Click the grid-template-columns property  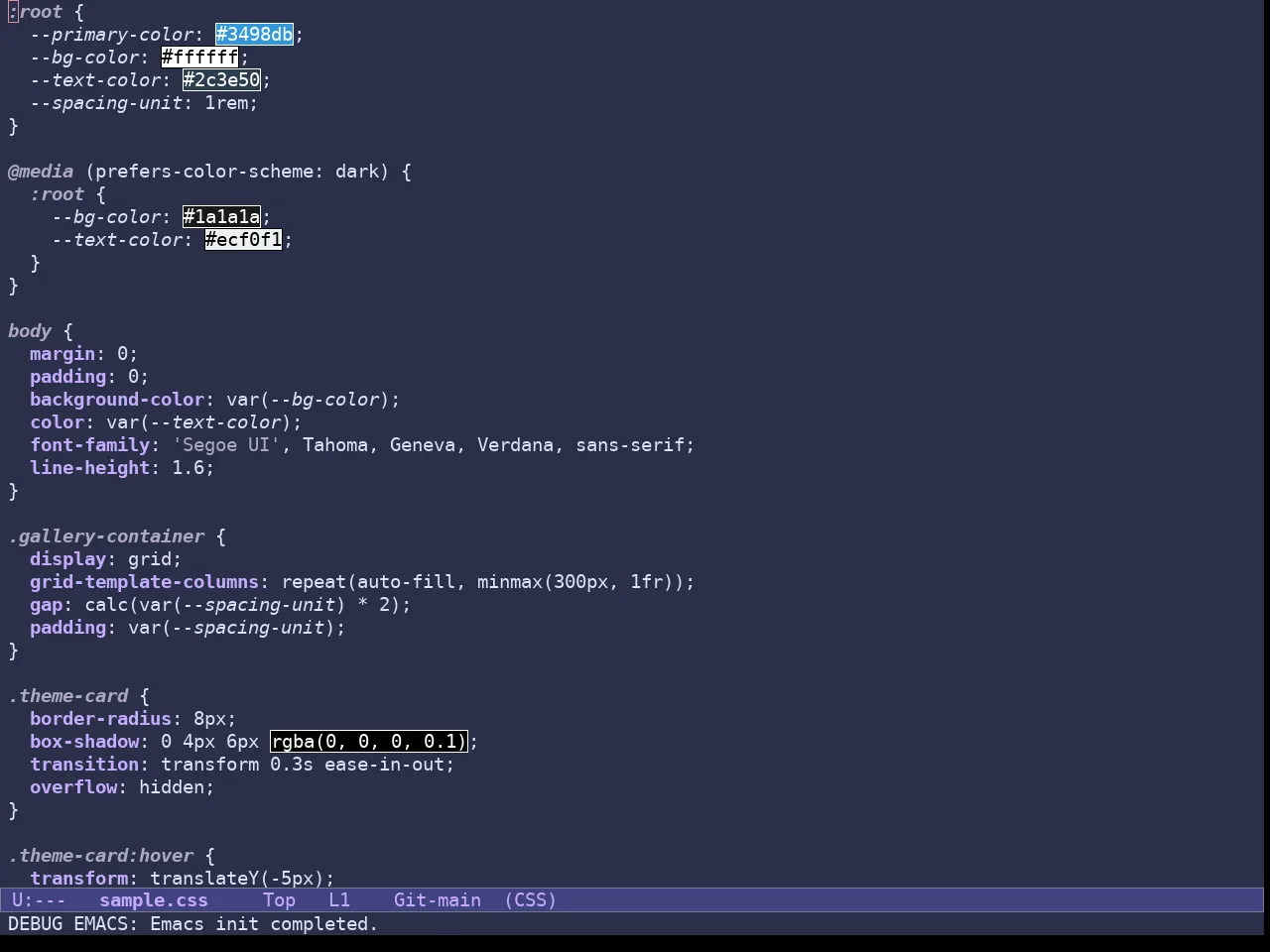[x=145, y=582]
